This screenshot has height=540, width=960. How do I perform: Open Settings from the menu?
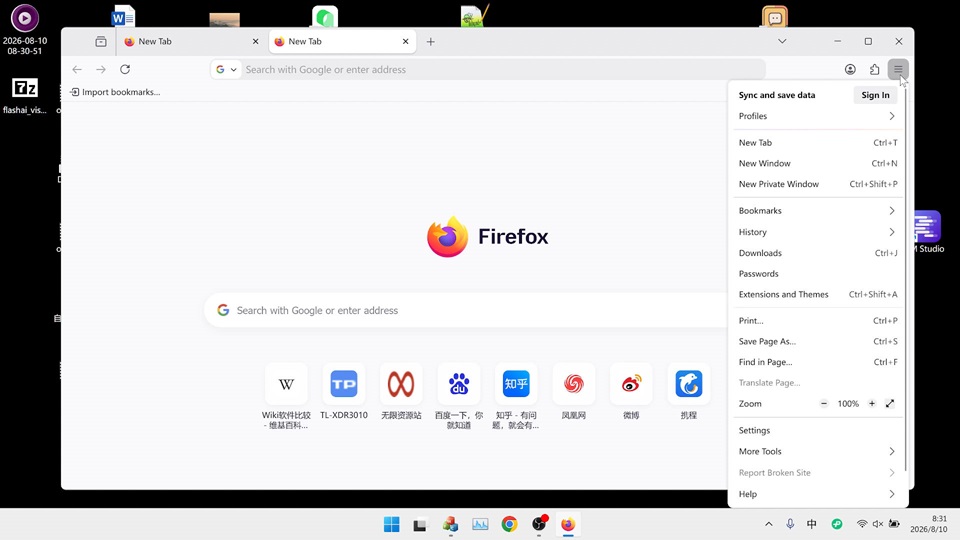tap(818, 430)
